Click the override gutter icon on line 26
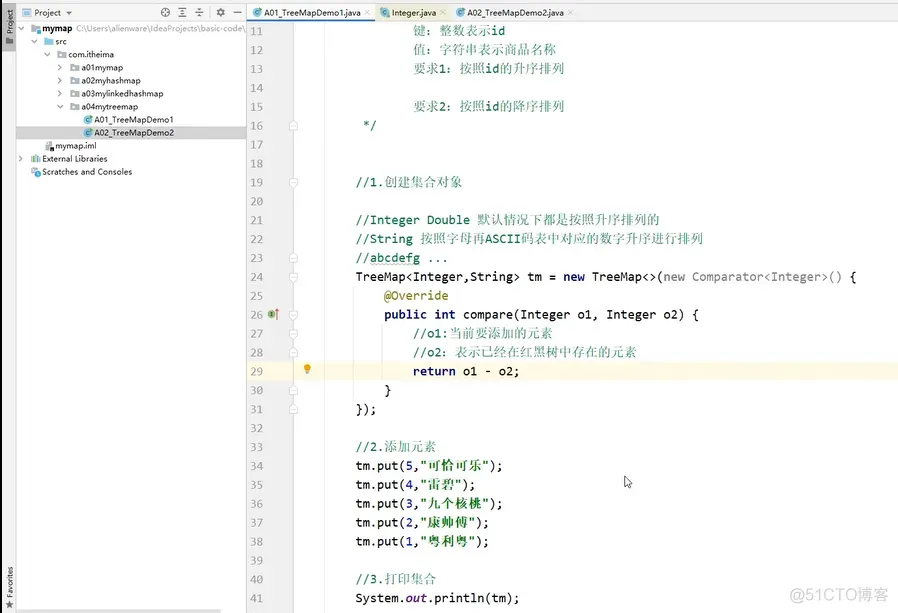Viewport: 898px width, 613px height. point(274,314)
